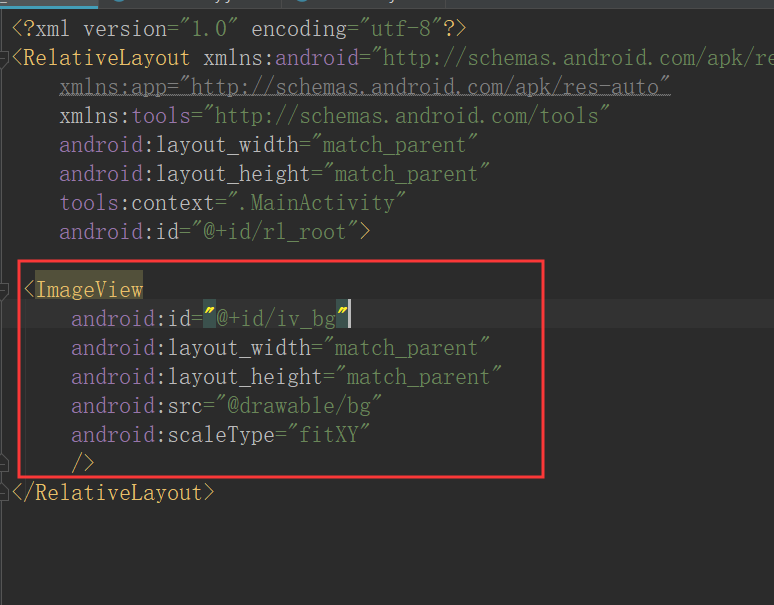Screen dimensions: 774x605
Task: Click RelativeLayout's android:layout_height attribute
Action: [184, 174]
